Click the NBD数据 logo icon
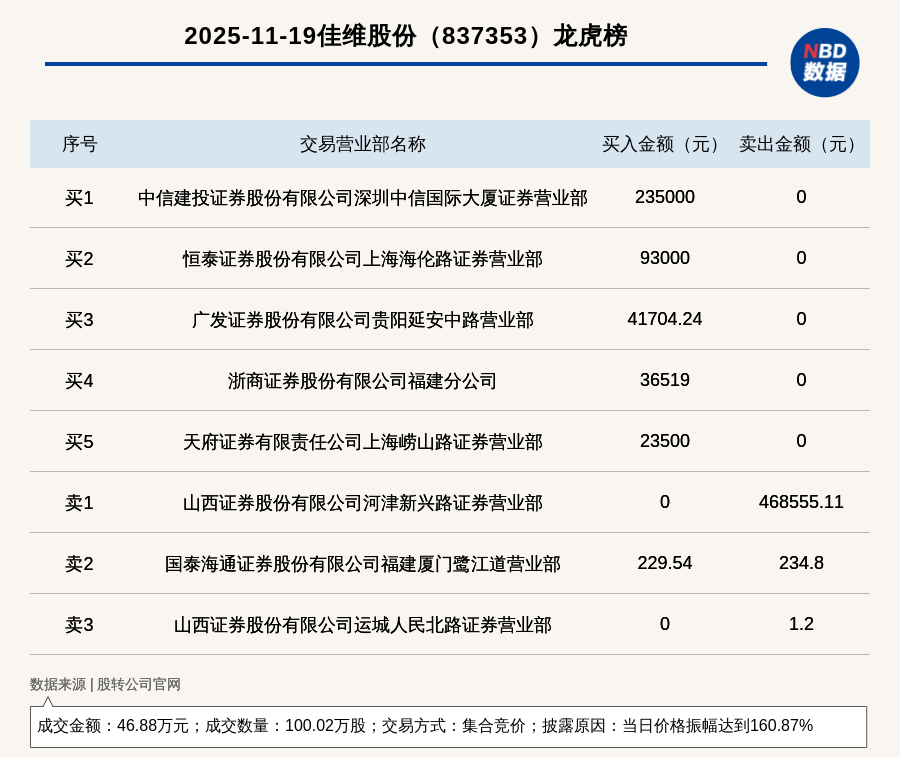This screenshot has width=900, height=758. 824,62
